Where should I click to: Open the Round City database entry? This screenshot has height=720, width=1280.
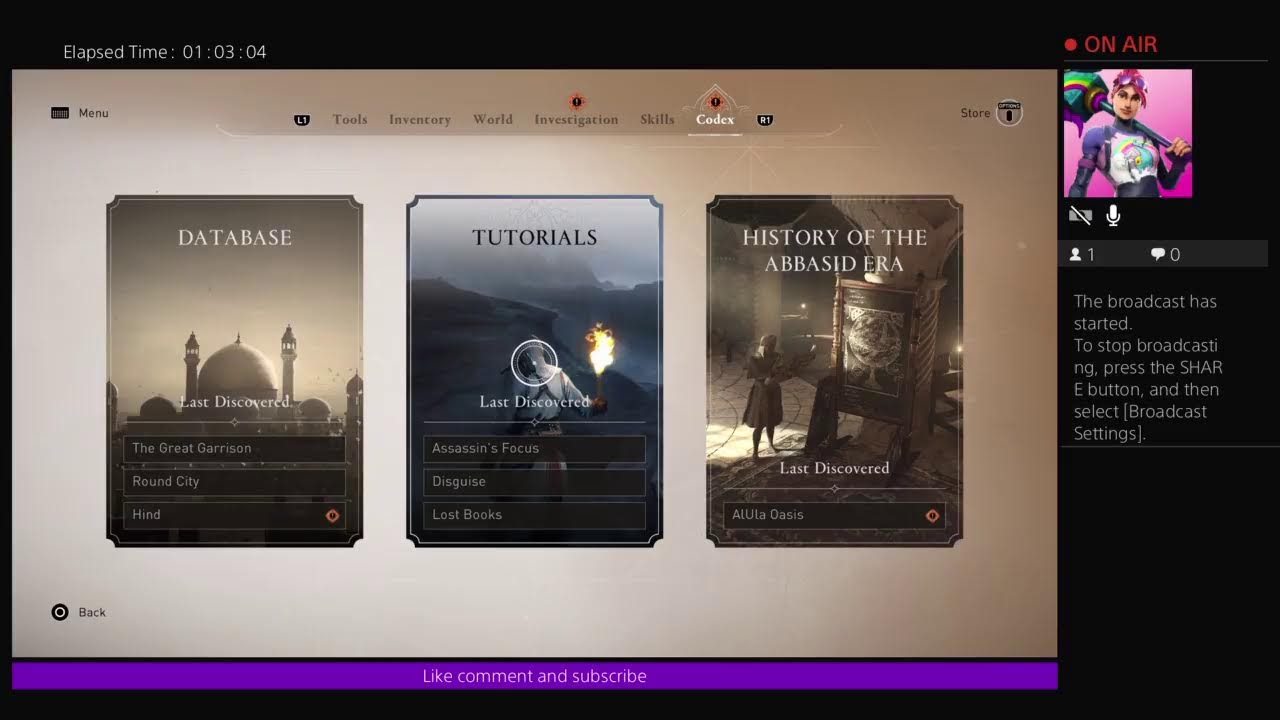point(234,481)
